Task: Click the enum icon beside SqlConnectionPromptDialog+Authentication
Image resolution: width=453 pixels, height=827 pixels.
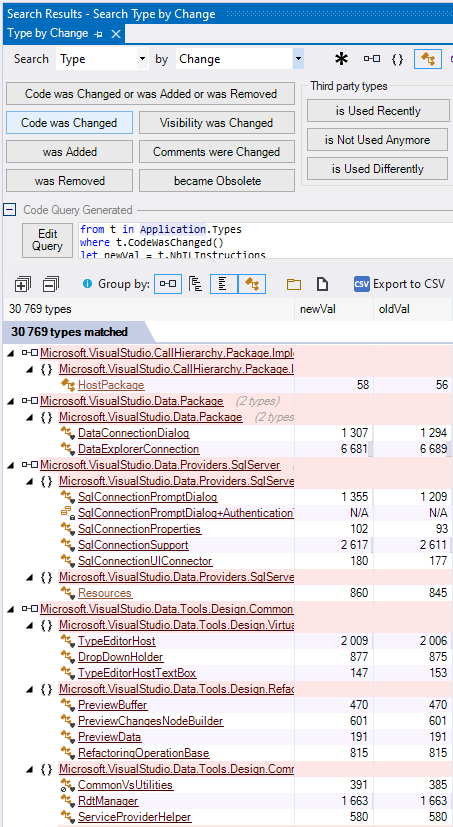Action: 68,513
